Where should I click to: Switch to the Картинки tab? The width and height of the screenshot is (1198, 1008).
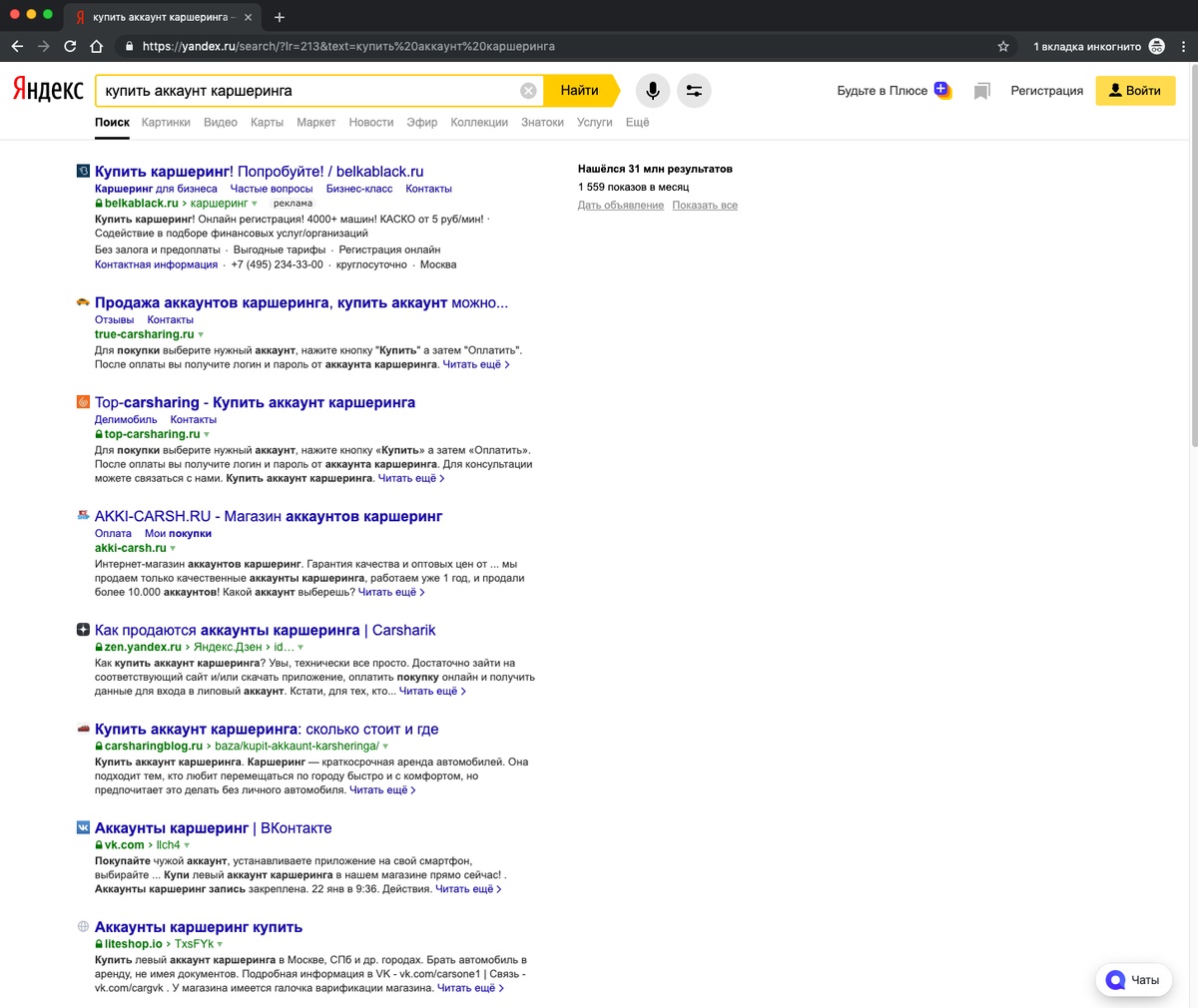pyautogui.click(x=166, y=122)
